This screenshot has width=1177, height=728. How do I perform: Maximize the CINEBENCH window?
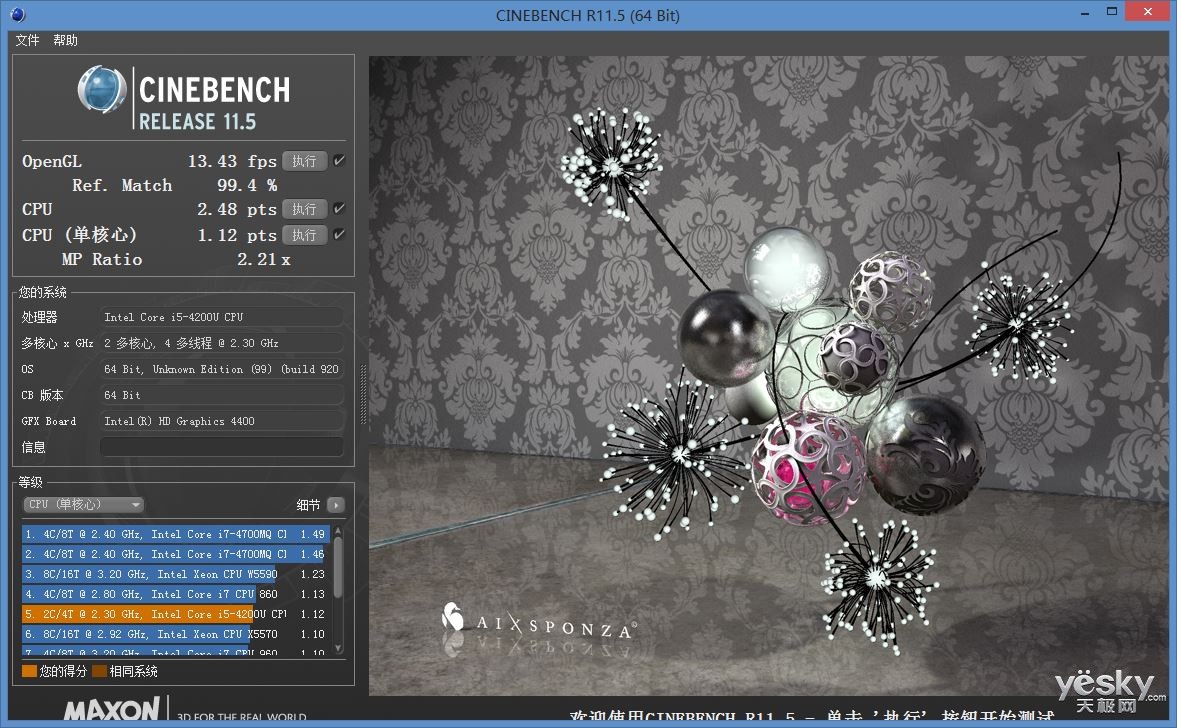point(1112,12)
